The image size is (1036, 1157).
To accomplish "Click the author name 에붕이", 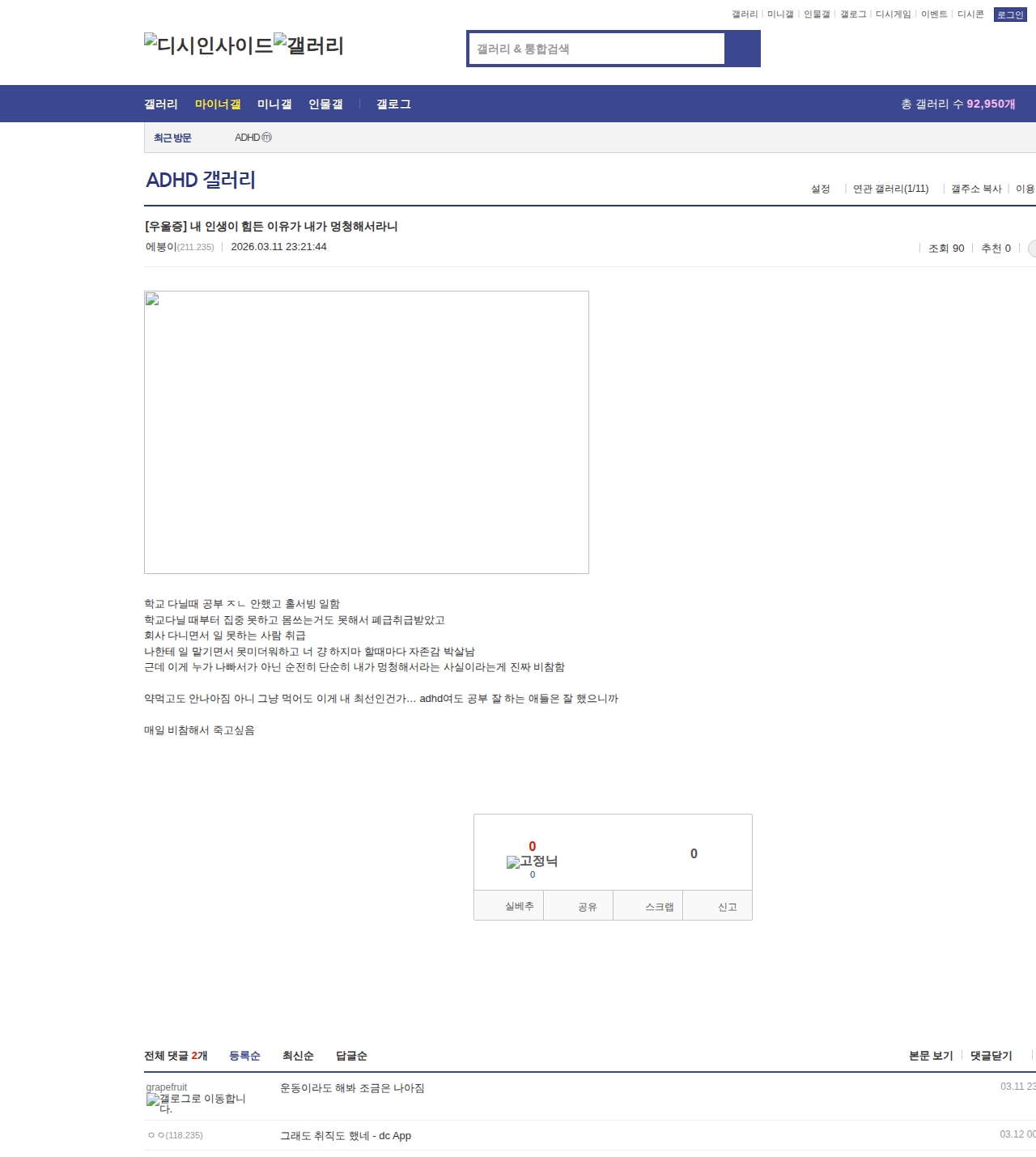I will coord(161,247).
